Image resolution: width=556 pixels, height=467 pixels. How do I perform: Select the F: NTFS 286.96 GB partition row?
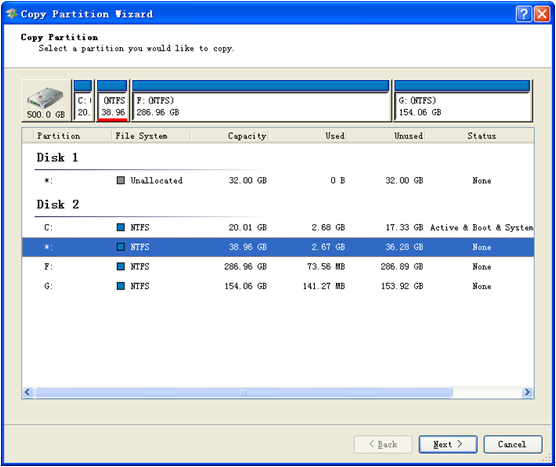click(278, 266)
